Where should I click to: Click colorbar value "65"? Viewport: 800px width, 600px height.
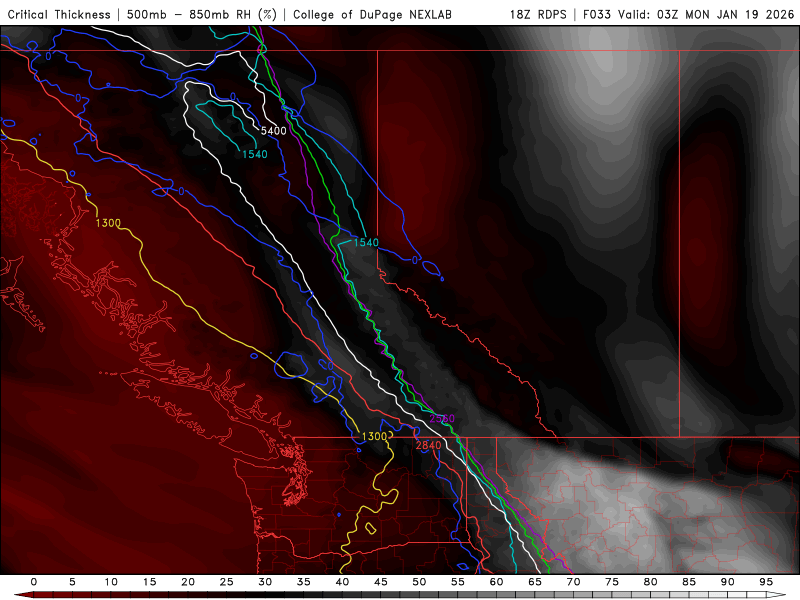point(535,582)
